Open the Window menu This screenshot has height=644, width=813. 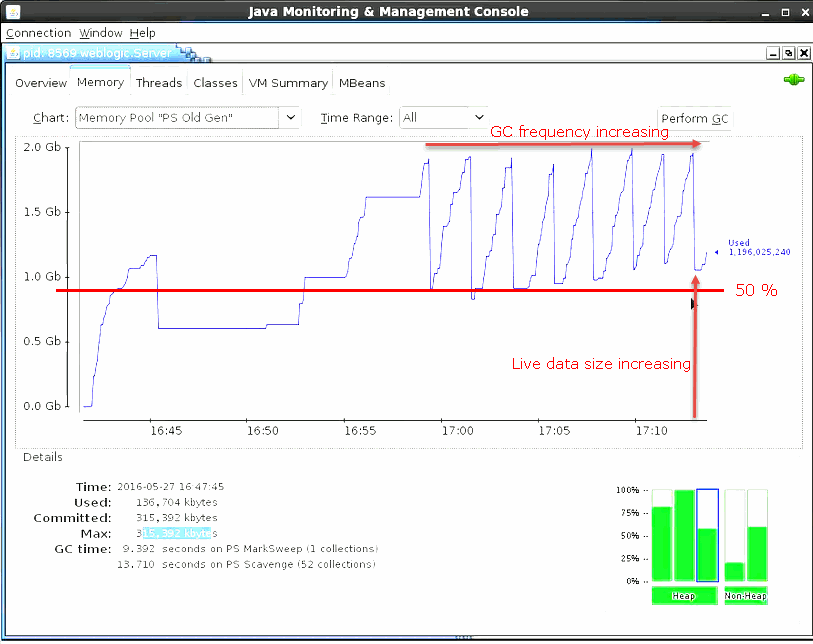[x=101, y=33]
